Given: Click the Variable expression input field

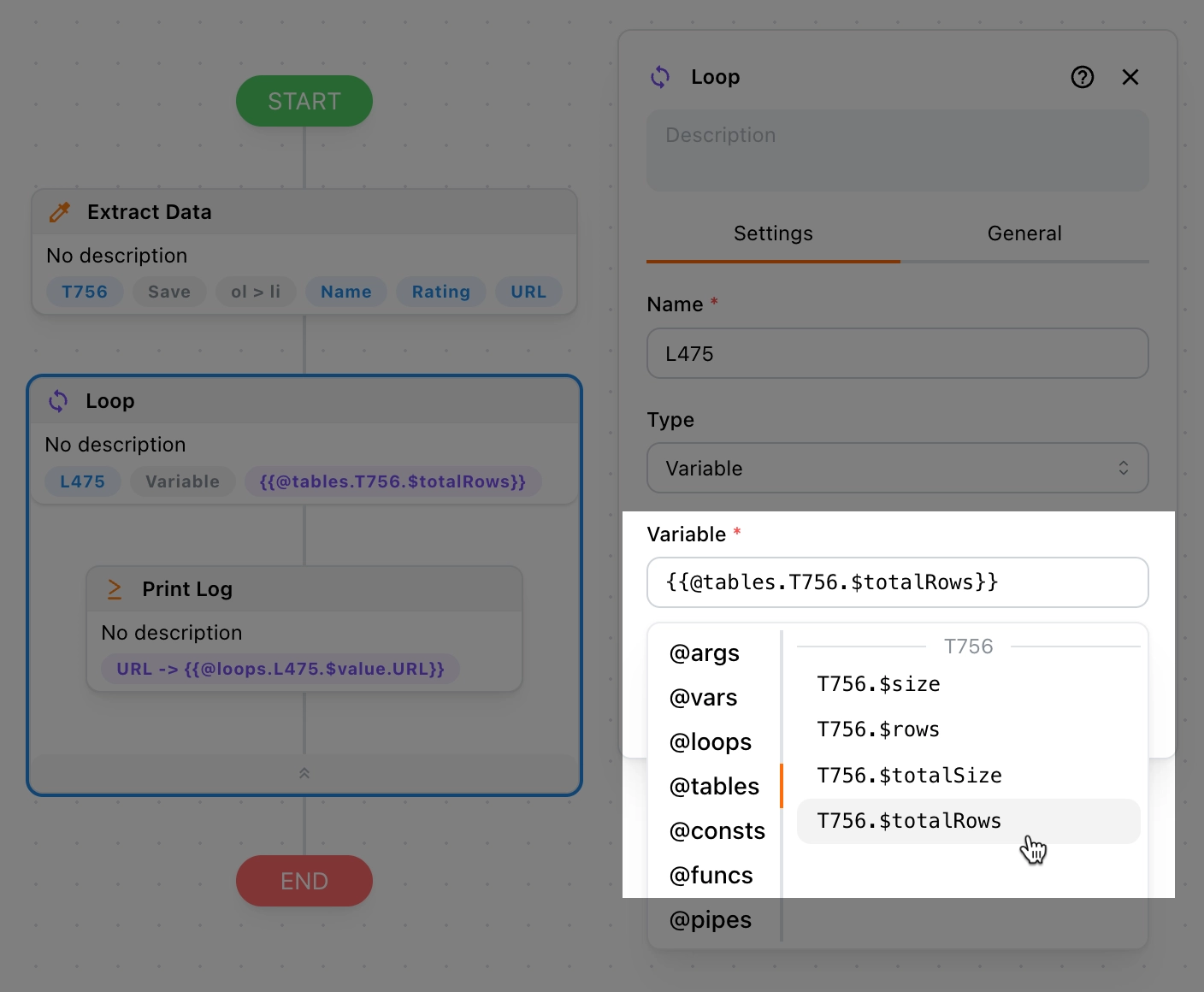Looking at the screenshot, I should 897,582.
